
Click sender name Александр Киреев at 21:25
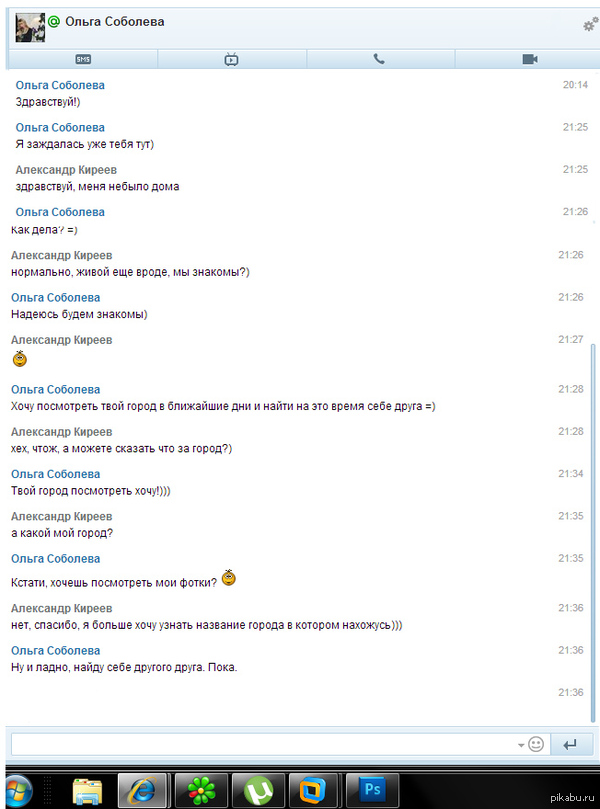[64, 170]
